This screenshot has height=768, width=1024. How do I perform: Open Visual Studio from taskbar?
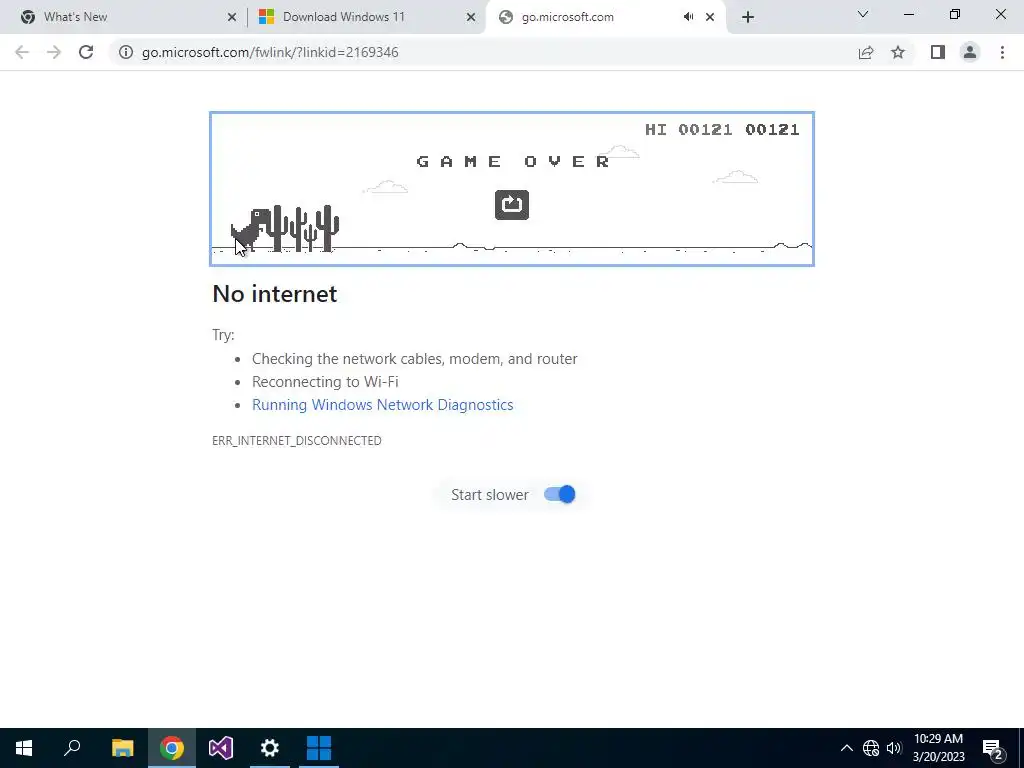221,748
